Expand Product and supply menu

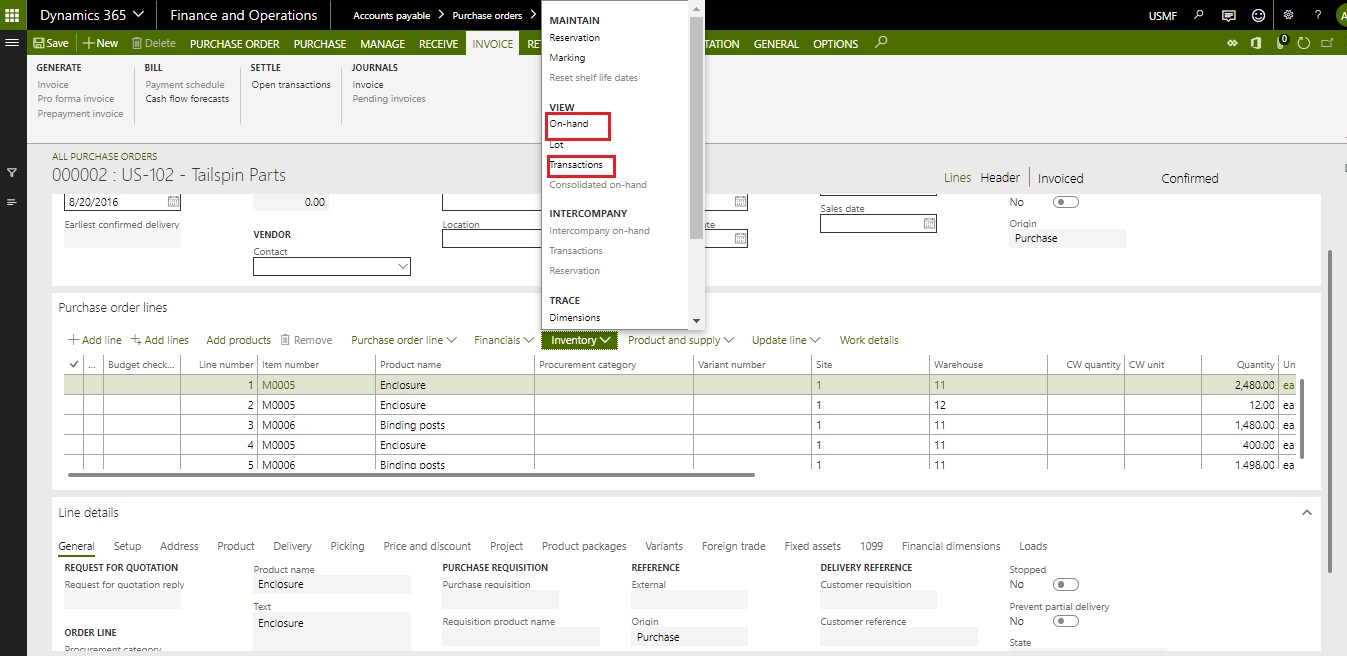[x=681, y=340]
